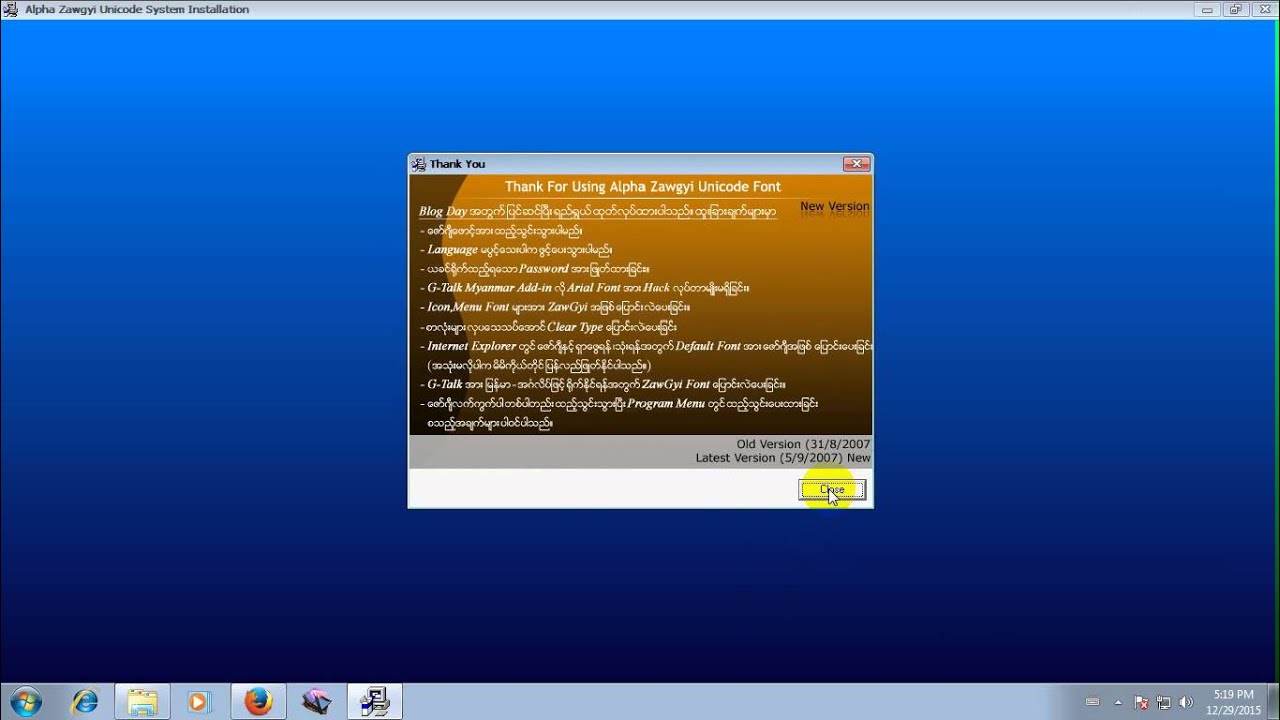This screenshot has height=720, width=1280.
Task: Click 'Latest Version (5/9/2007) New' text
Action: point(783,458)
